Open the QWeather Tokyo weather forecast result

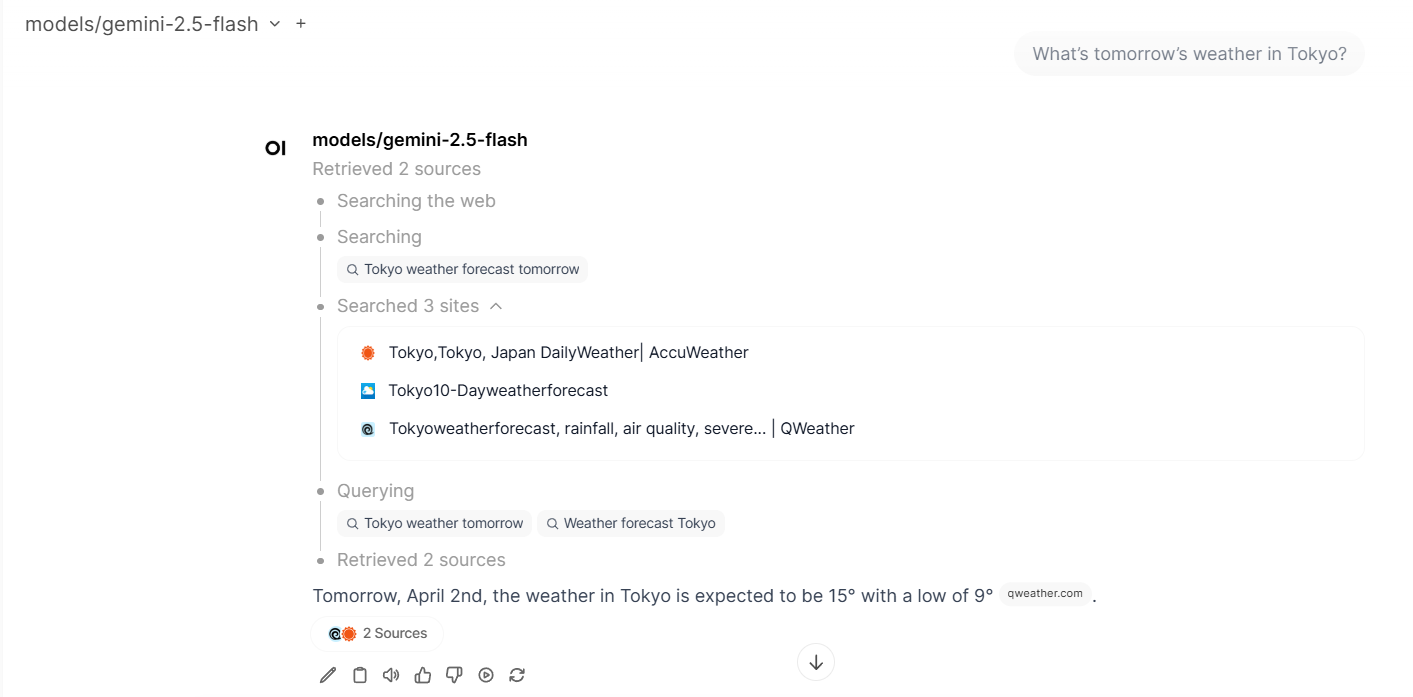point(621,428)
